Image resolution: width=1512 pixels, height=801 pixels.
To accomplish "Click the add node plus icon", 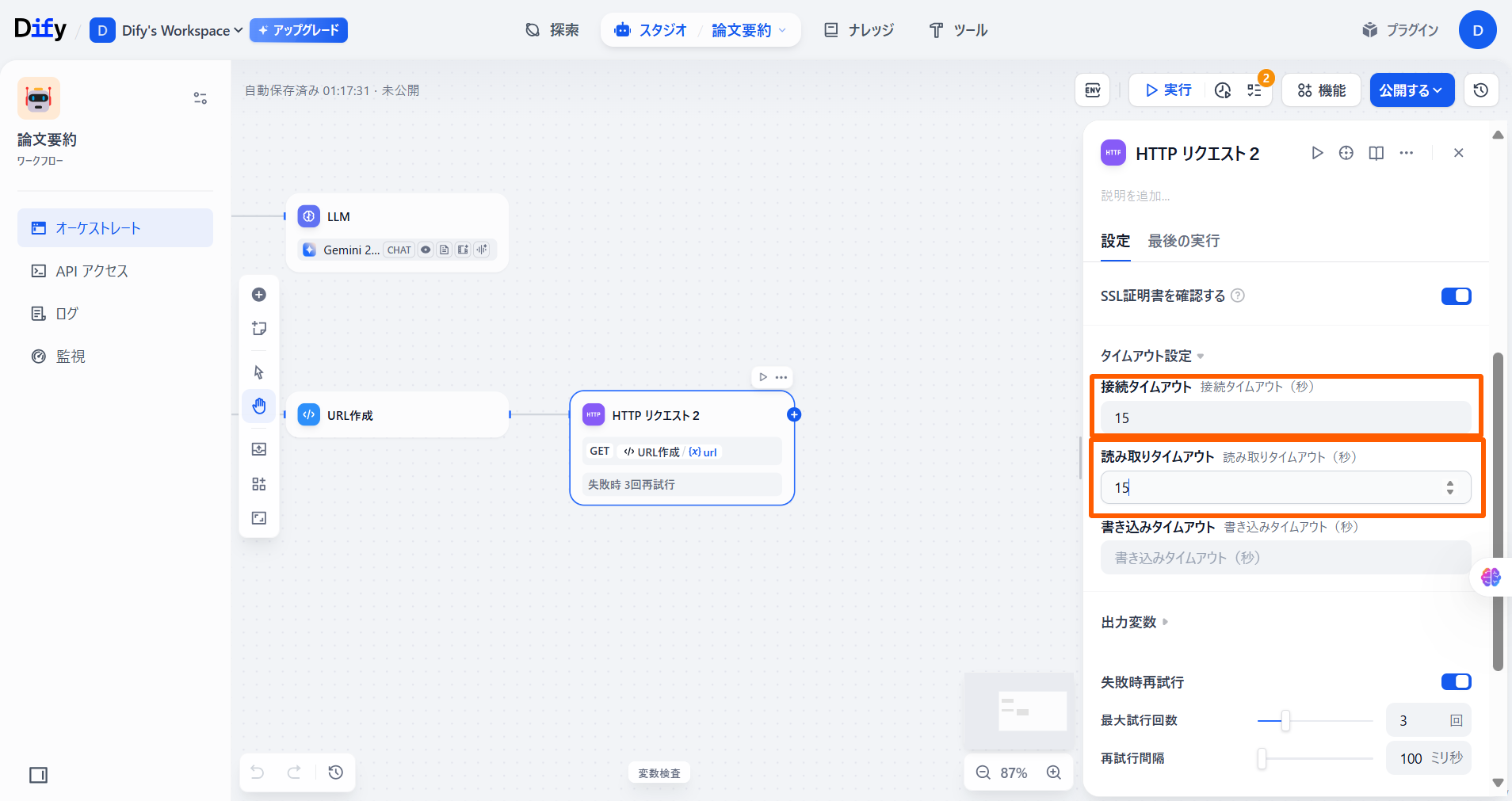I will click(x=259, y=295).
